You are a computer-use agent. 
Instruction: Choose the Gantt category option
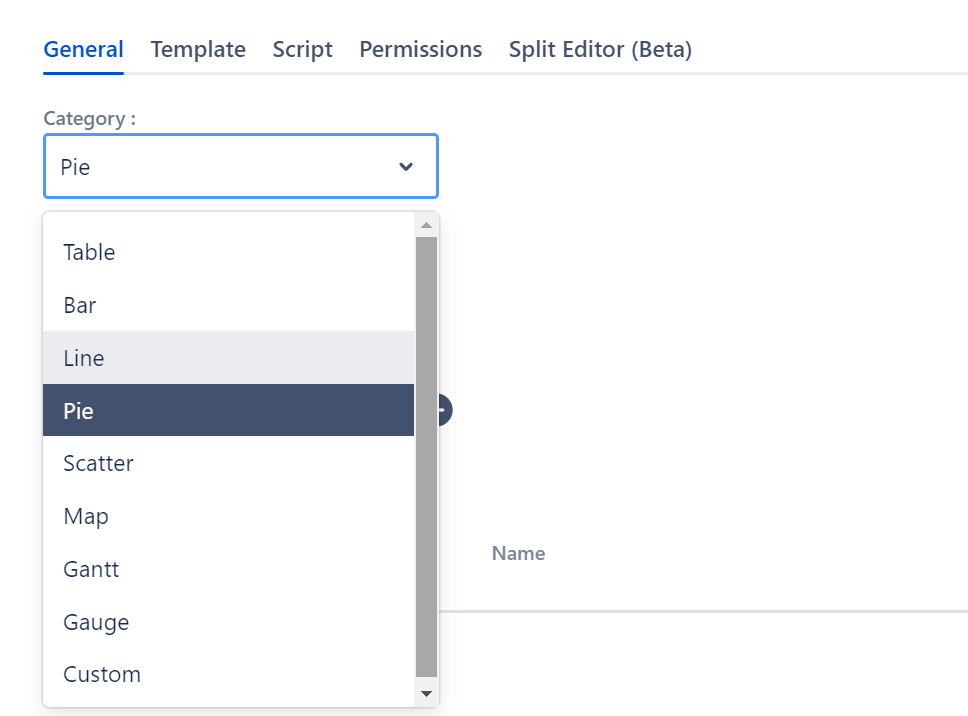(x=228, y=569)
